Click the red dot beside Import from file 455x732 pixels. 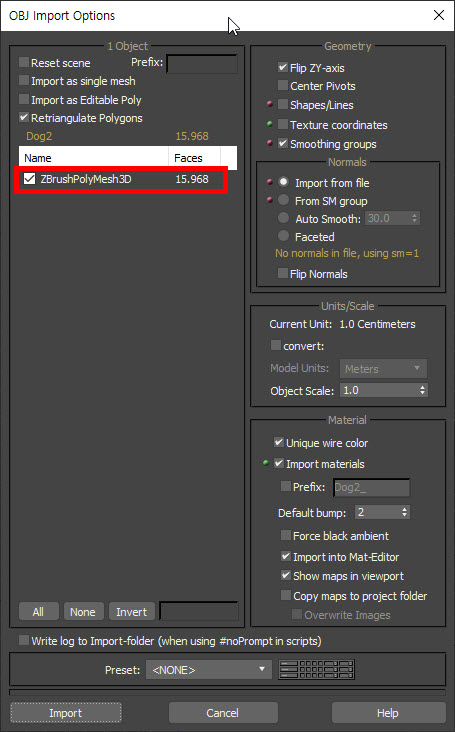pyautogui.click(x=270, y=182)
